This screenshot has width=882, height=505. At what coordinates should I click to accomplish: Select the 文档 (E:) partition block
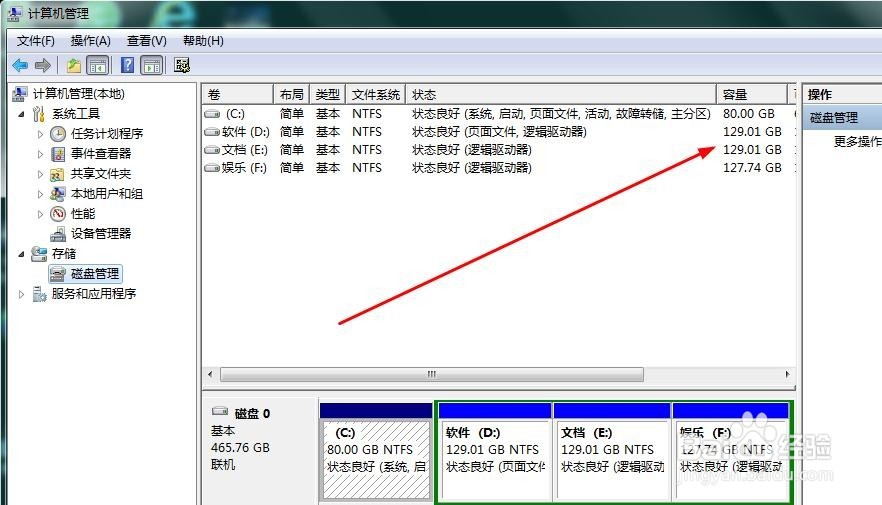[x=612, y=451]
